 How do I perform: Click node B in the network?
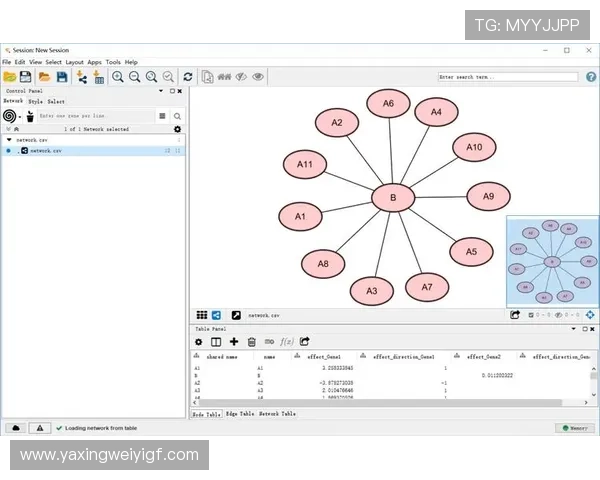click(393, 198)
